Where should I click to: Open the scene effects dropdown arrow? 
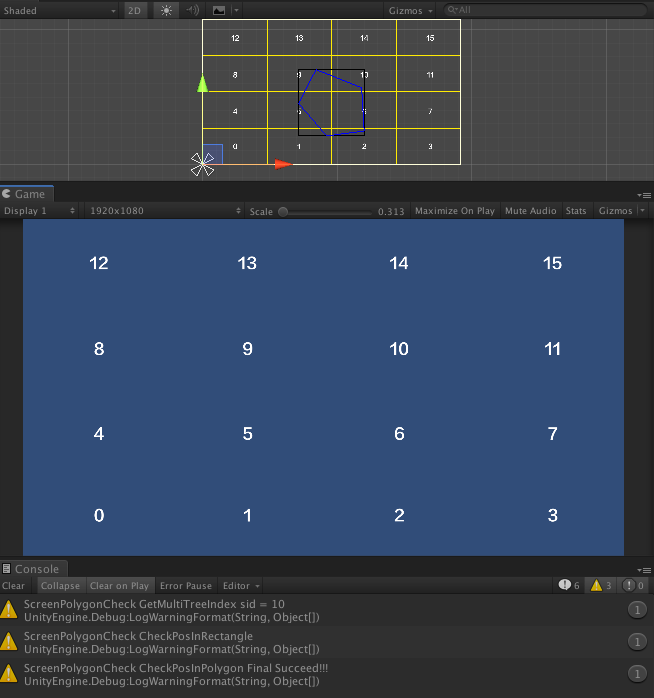[236, 10]
